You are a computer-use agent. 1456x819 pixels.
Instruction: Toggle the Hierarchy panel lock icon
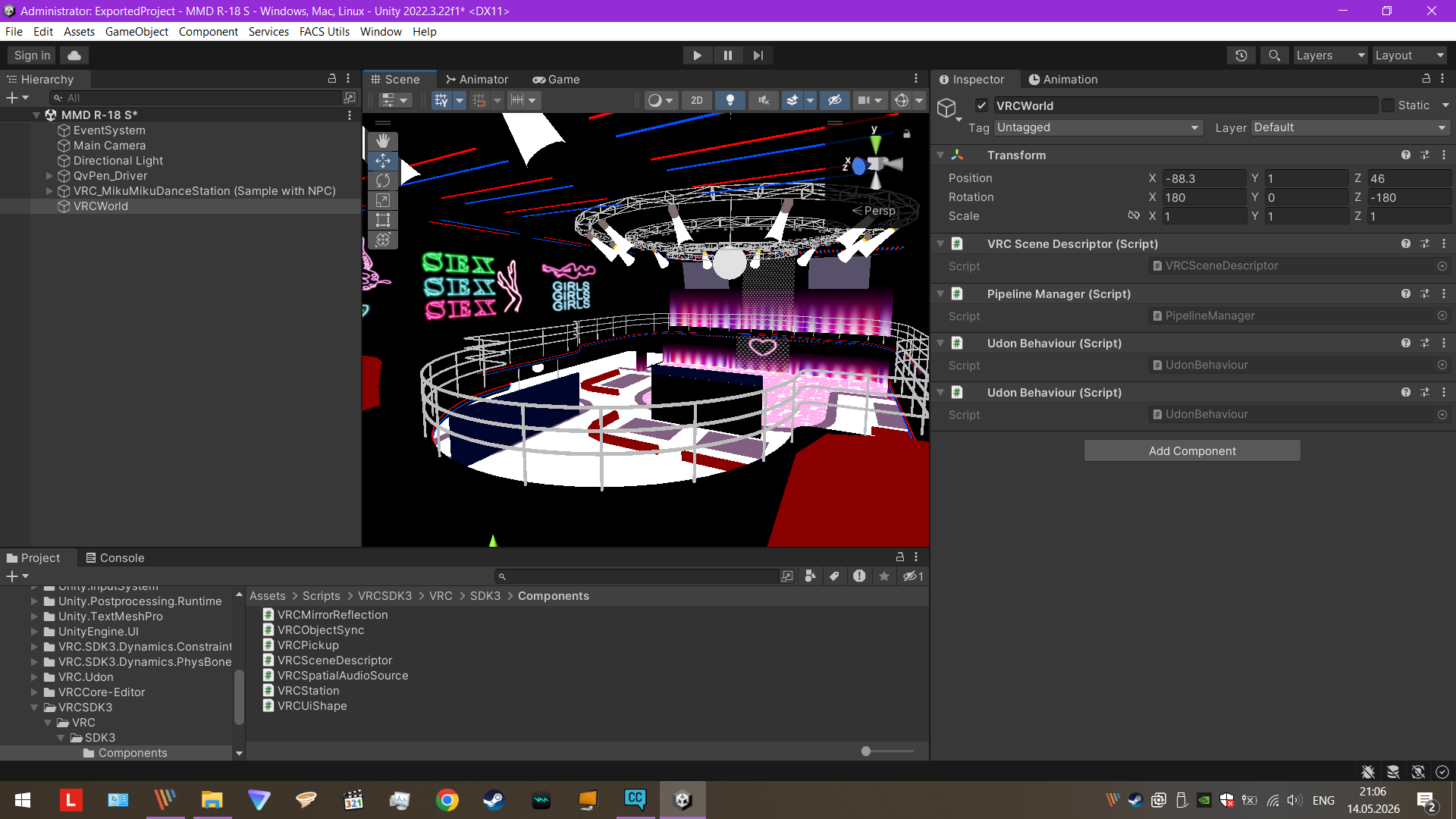[332, 79]
